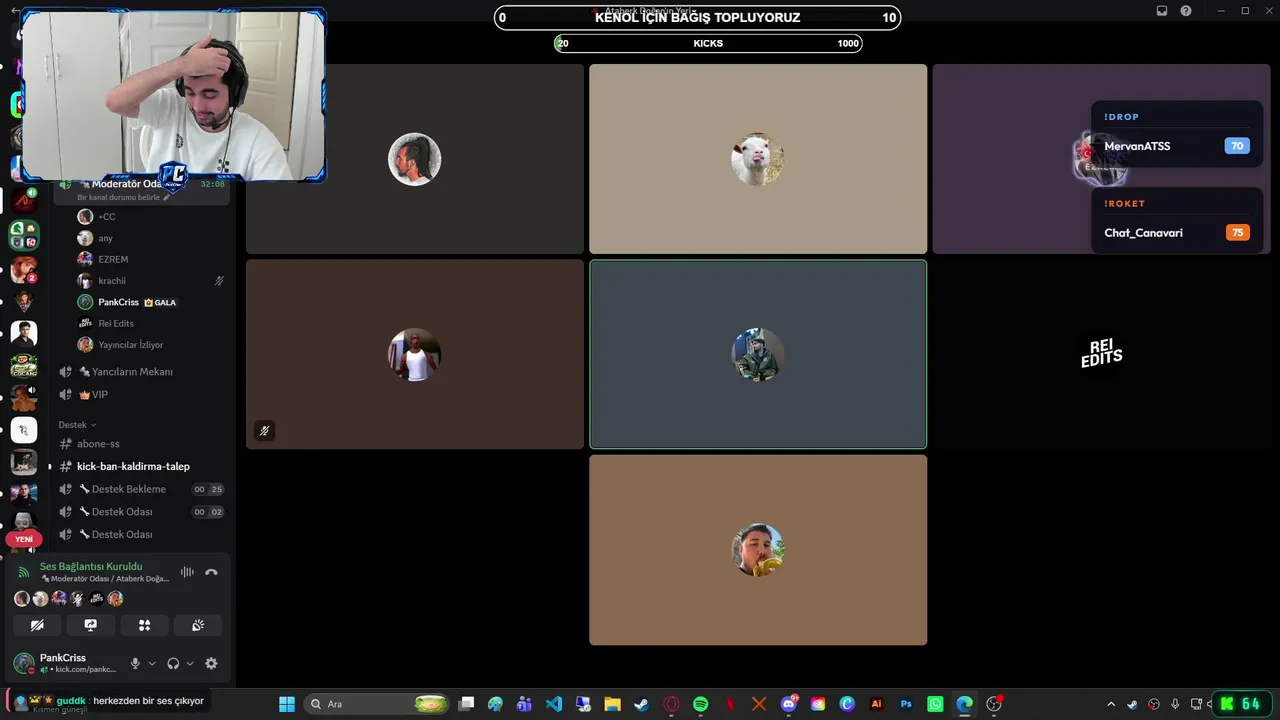1280x720 pixels.
Task: Show hidden system tray icons
Action: pyautogui.click(x=1110, y=704)
